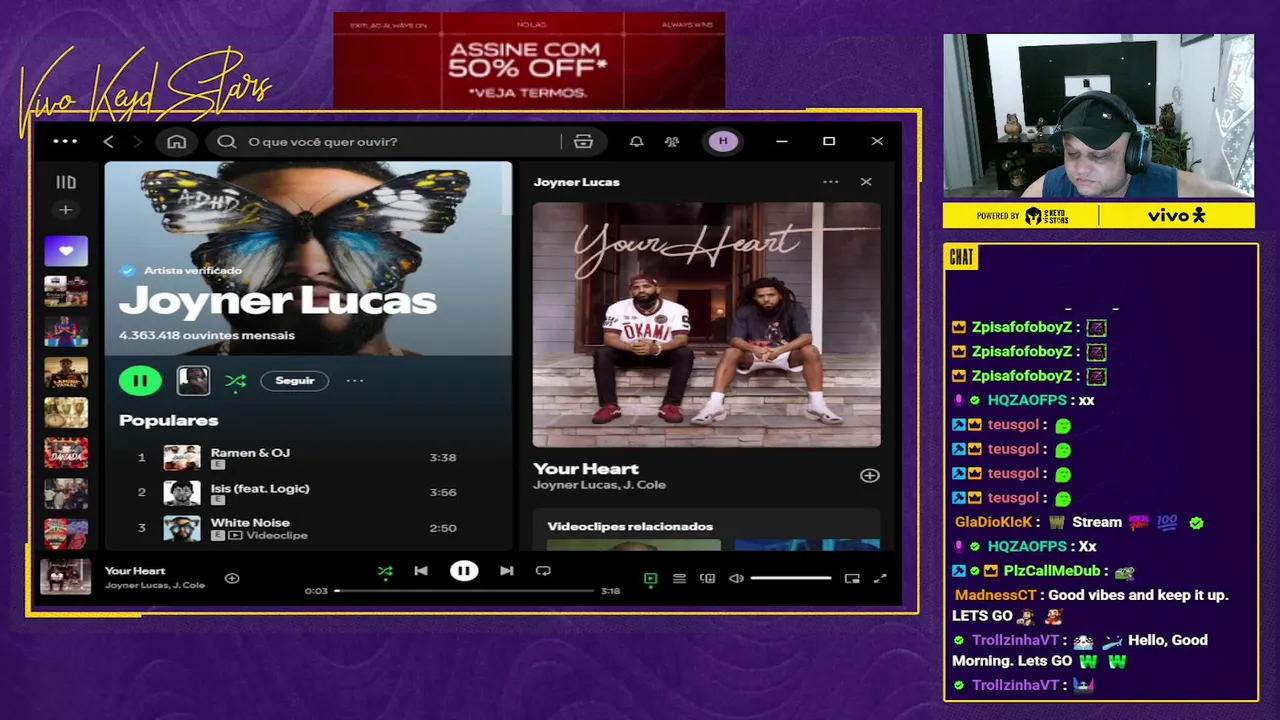This screenshot has width=1280, height=720.
Task: Click the now-playing bar cover thumbnail
Action: pyautogui.click(x=65, y=577)
